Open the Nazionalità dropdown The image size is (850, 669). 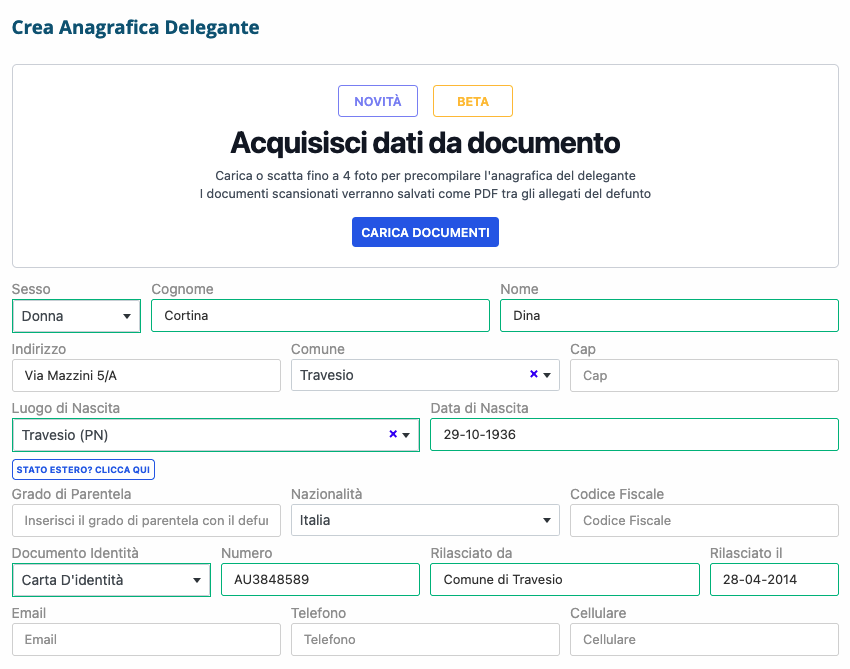pyautogui.click(x=425, y=520)
